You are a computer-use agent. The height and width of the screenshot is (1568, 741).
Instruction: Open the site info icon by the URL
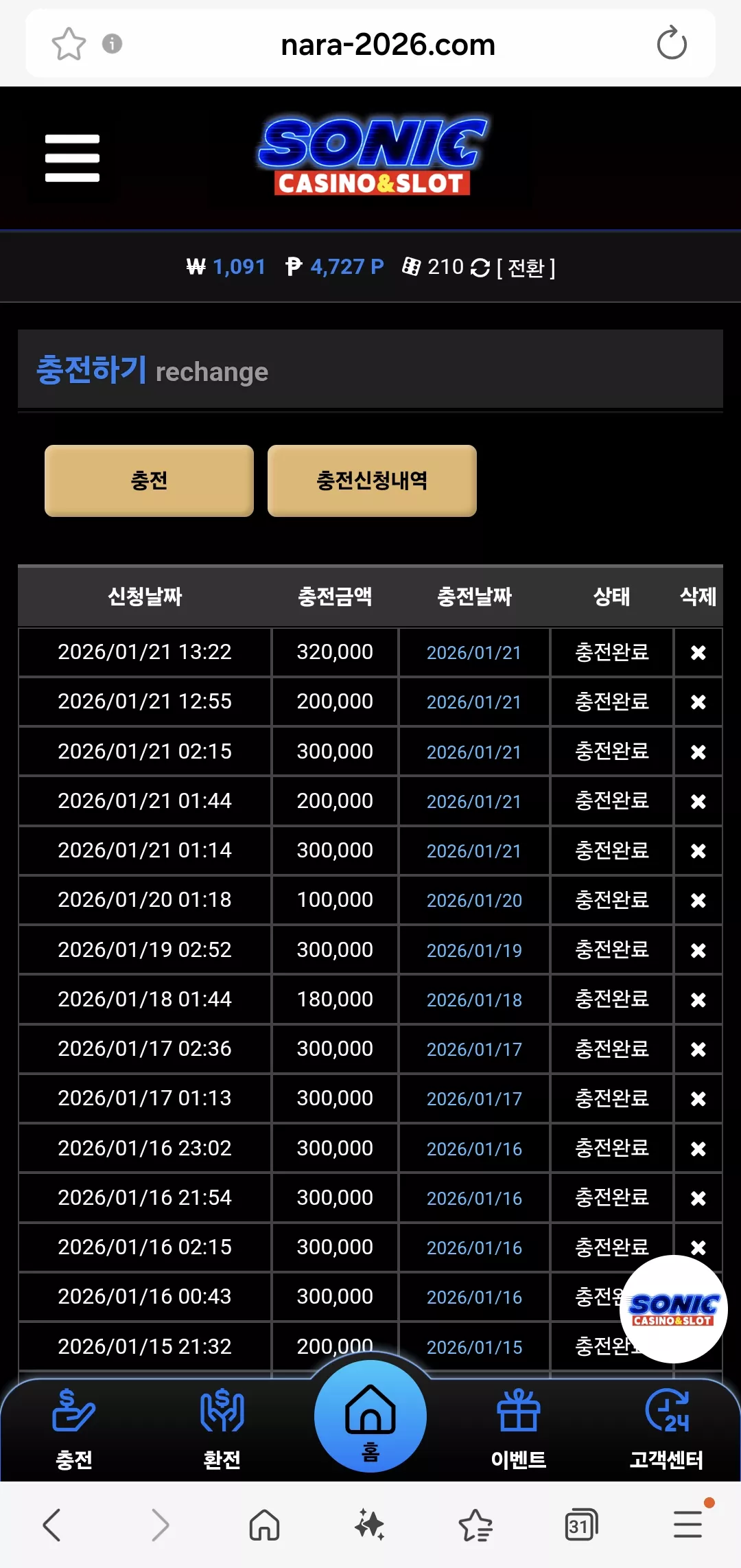(x=112, y=44)
